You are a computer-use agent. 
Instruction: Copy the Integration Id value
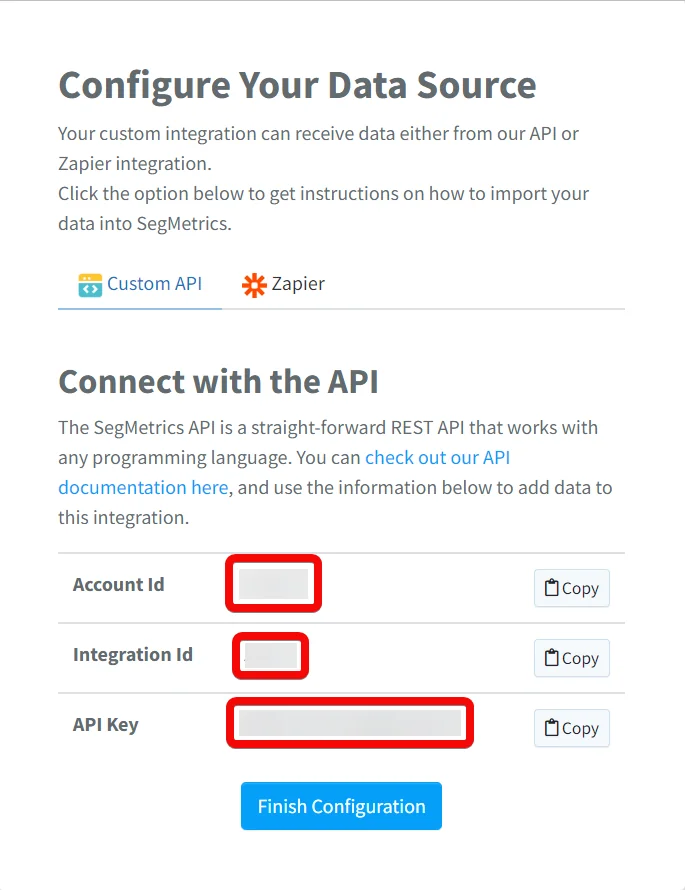571,658
